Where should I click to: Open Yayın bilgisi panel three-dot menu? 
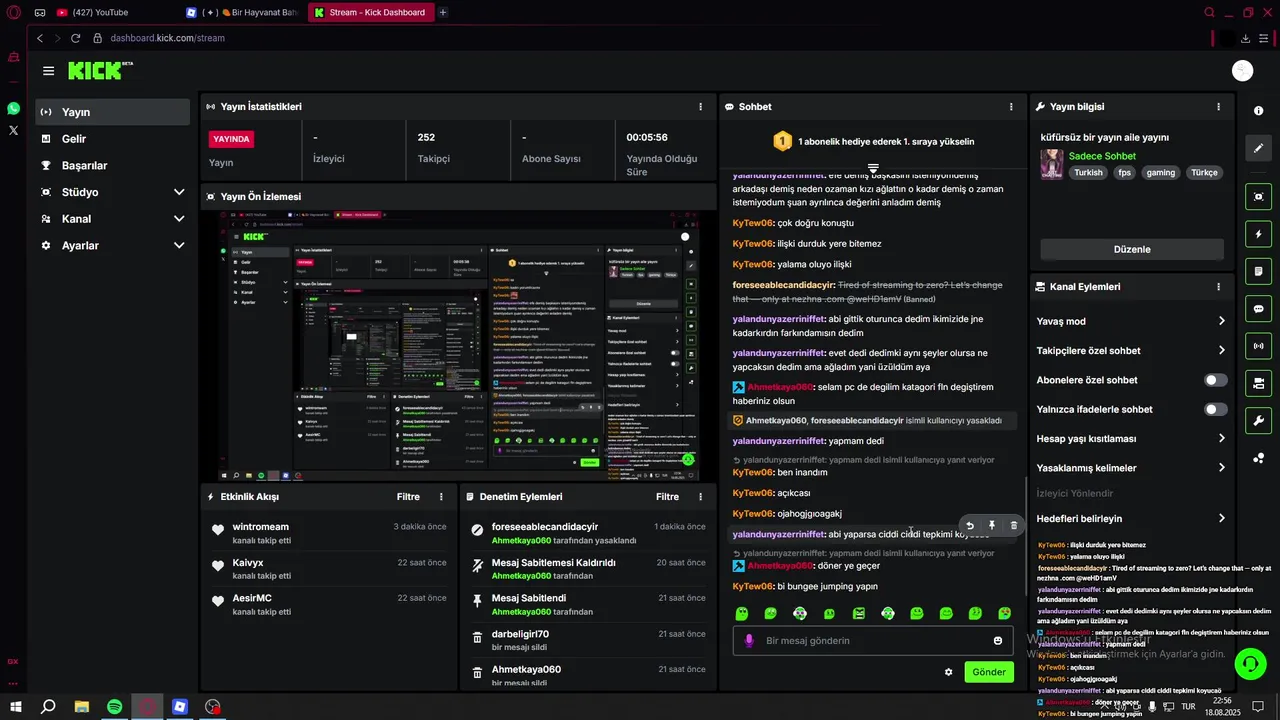[1218, 106]
